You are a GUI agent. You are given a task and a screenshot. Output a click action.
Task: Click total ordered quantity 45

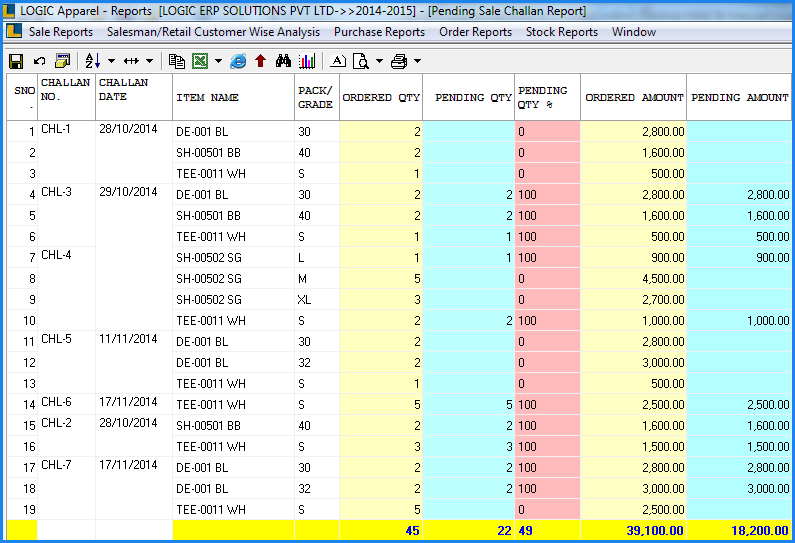click(x=381, y=530)
